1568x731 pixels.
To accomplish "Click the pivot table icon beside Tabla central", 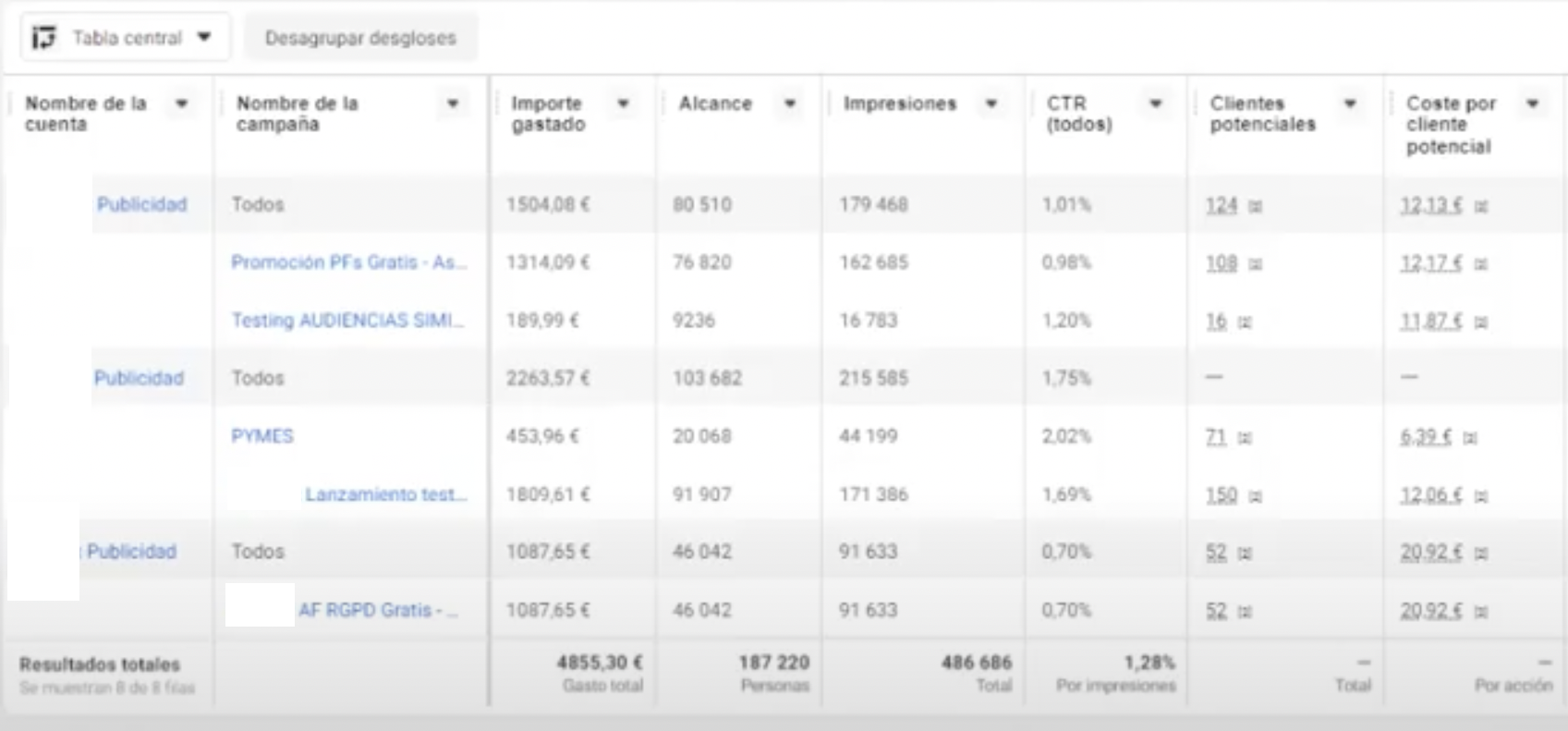I will 44,38.
